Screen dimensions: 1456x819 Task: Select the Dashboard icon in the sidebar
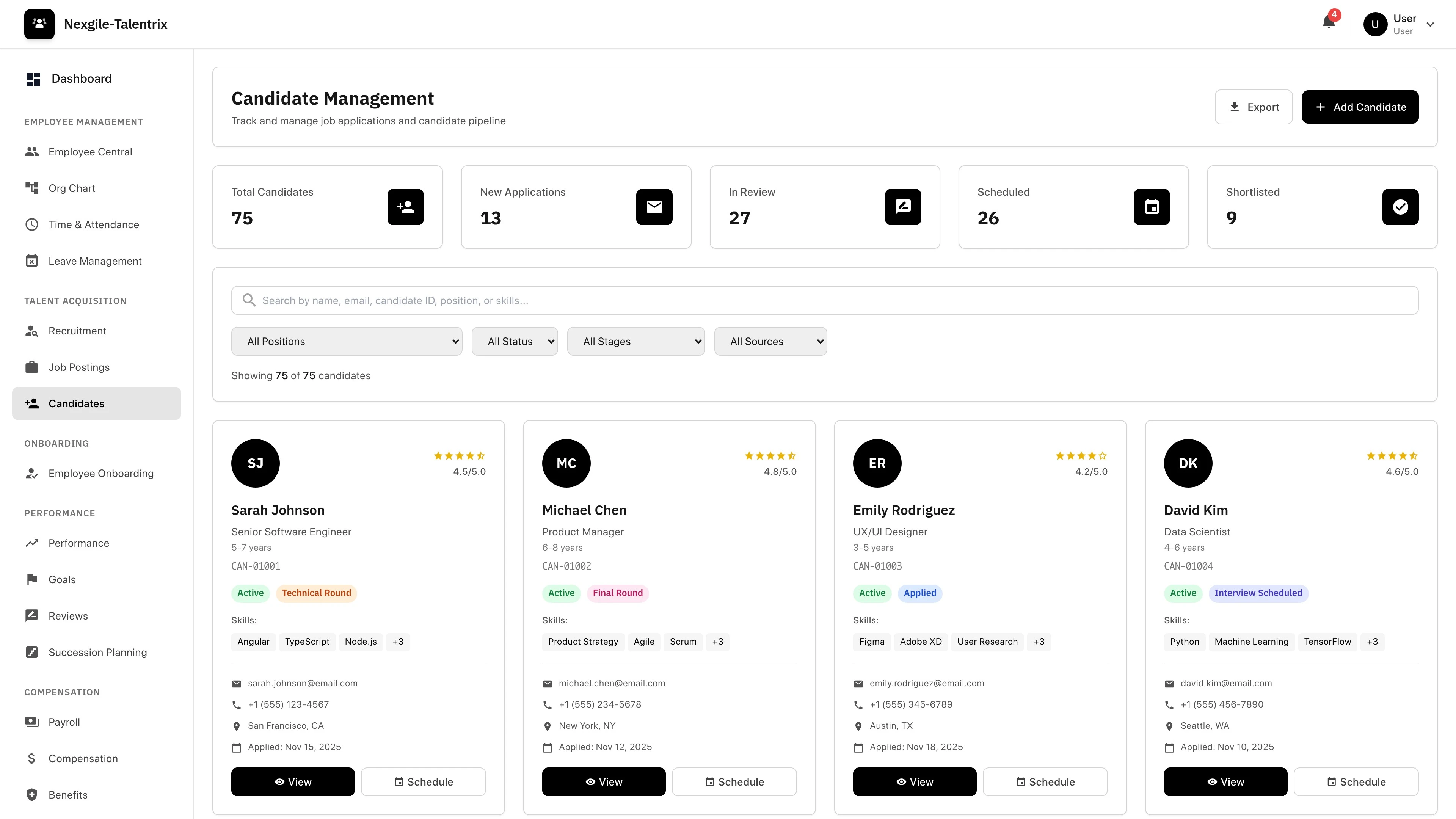tap(33, 78)
